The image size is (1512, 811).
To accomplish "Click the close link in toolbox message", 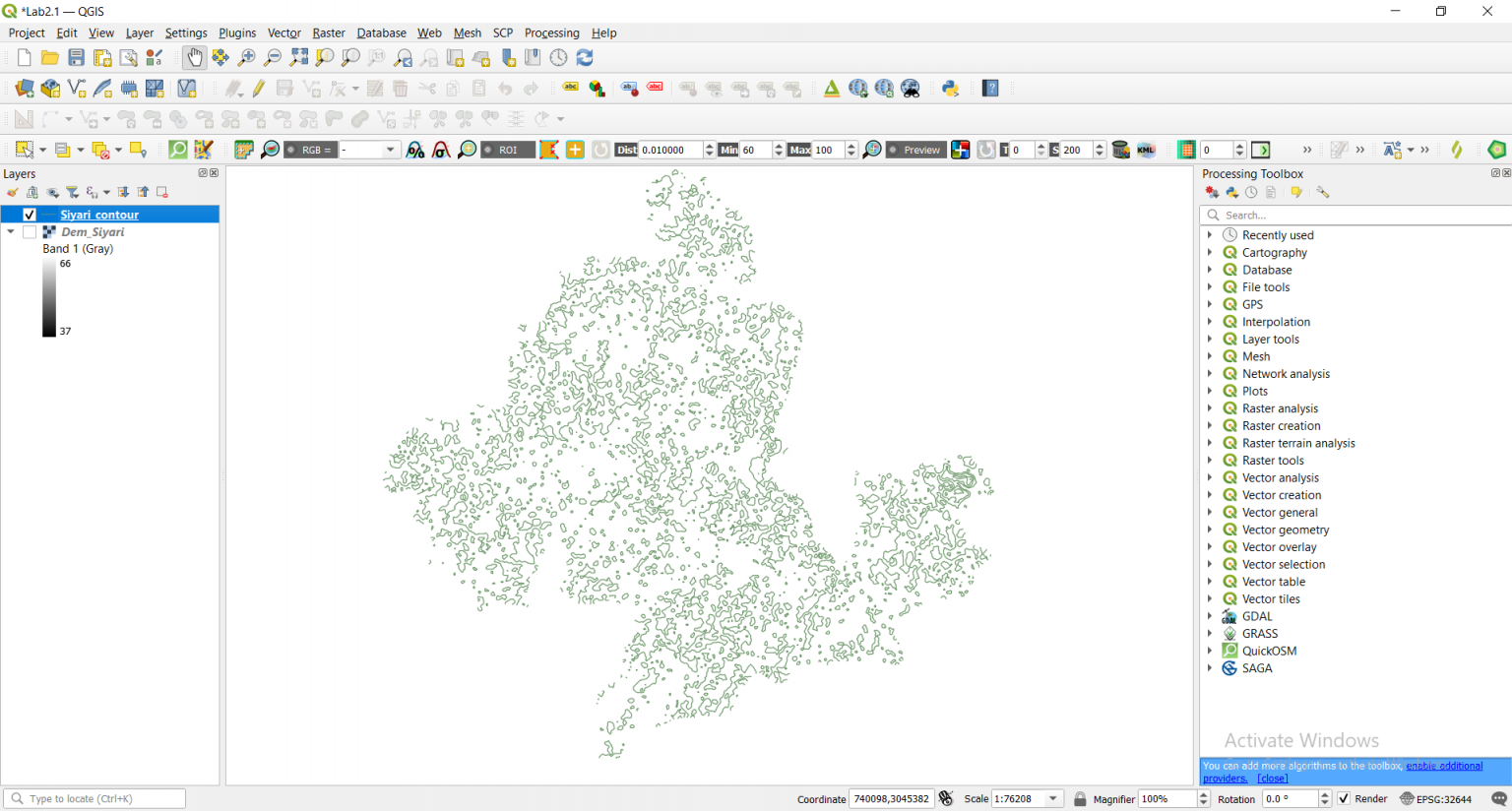I will [x=1272, y=778].
